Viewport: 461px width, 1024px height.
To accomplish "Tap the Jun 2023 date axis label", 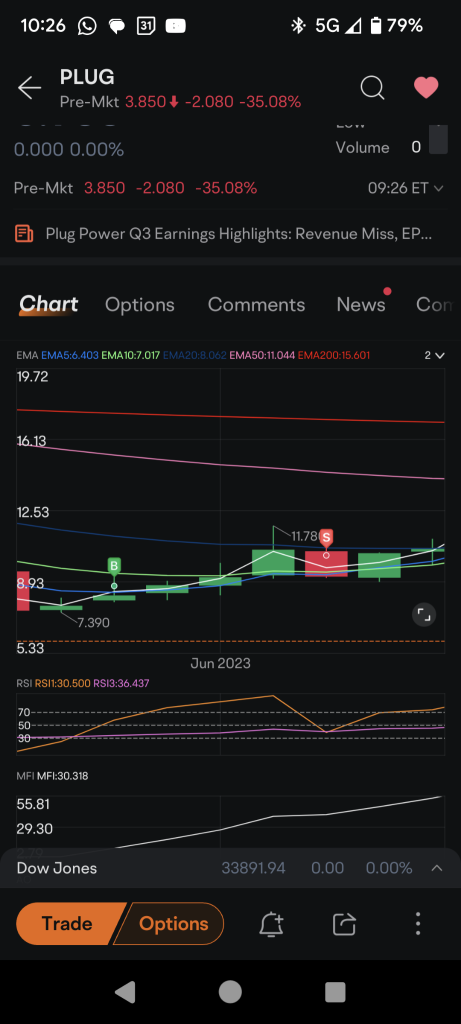I will [221, 664].
